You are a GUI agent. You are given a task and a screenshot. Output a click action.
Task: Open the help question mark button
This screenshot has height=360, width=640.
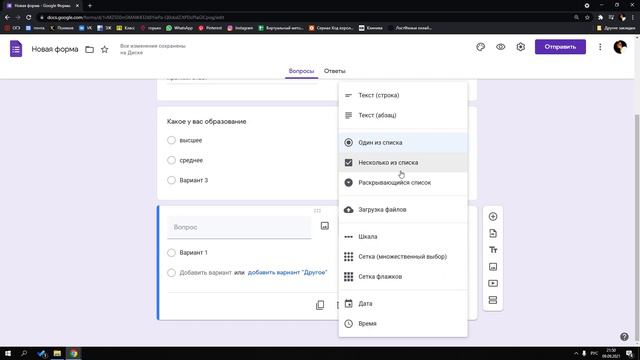click(624, 337)
